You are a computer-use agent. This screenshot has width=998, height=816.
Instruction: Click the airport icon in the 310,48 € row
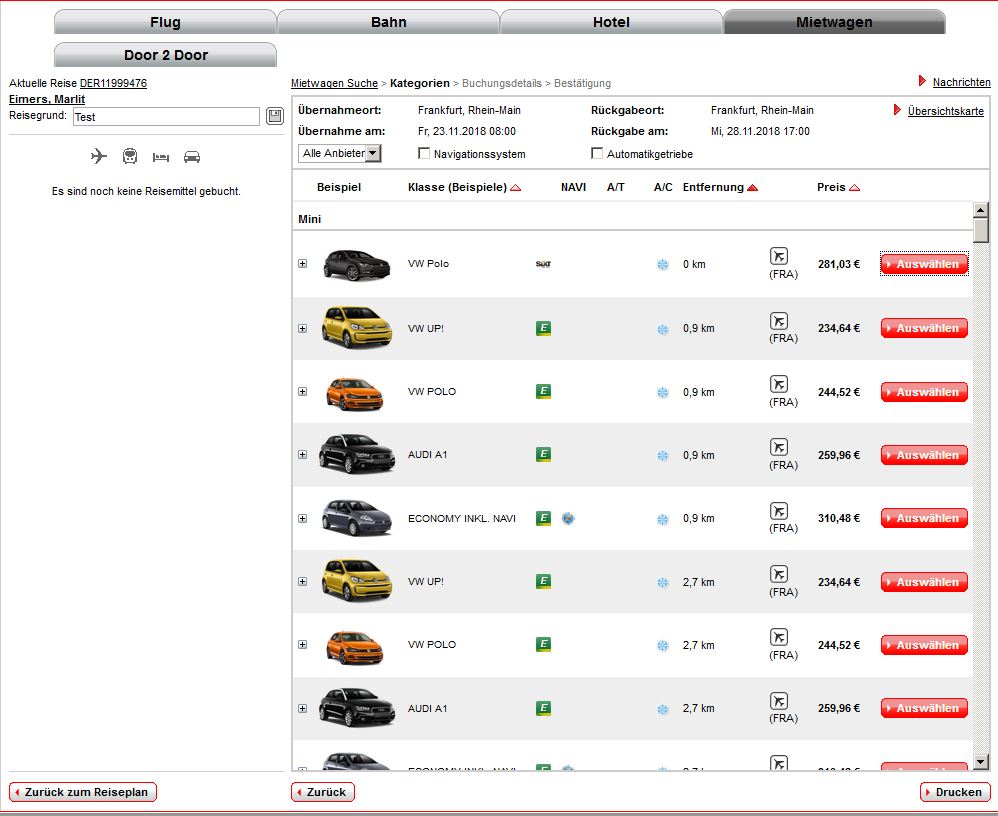pos(779,510)
